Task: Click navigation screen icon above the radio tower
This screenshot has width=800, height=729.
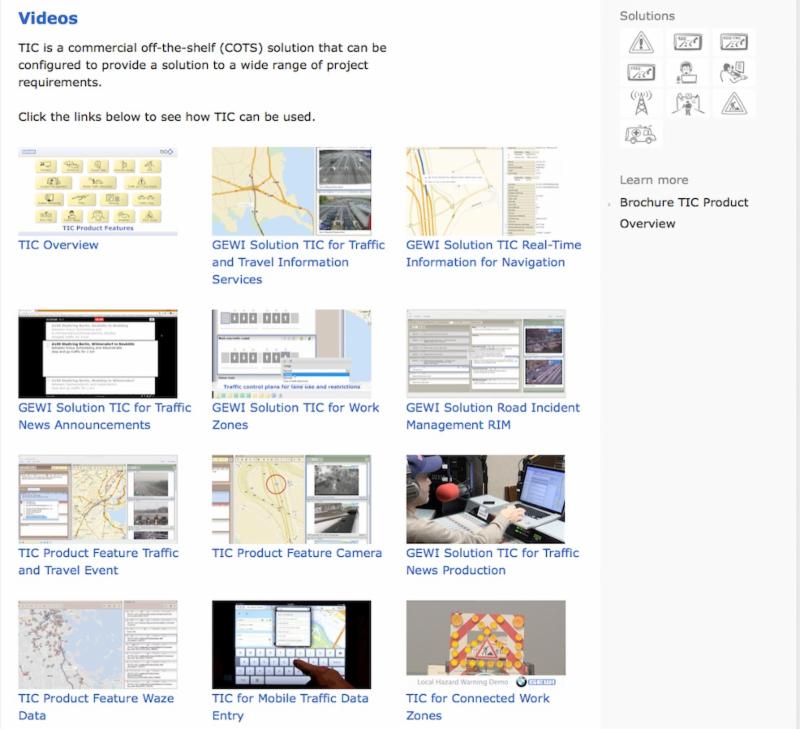Action: [641, 72]
